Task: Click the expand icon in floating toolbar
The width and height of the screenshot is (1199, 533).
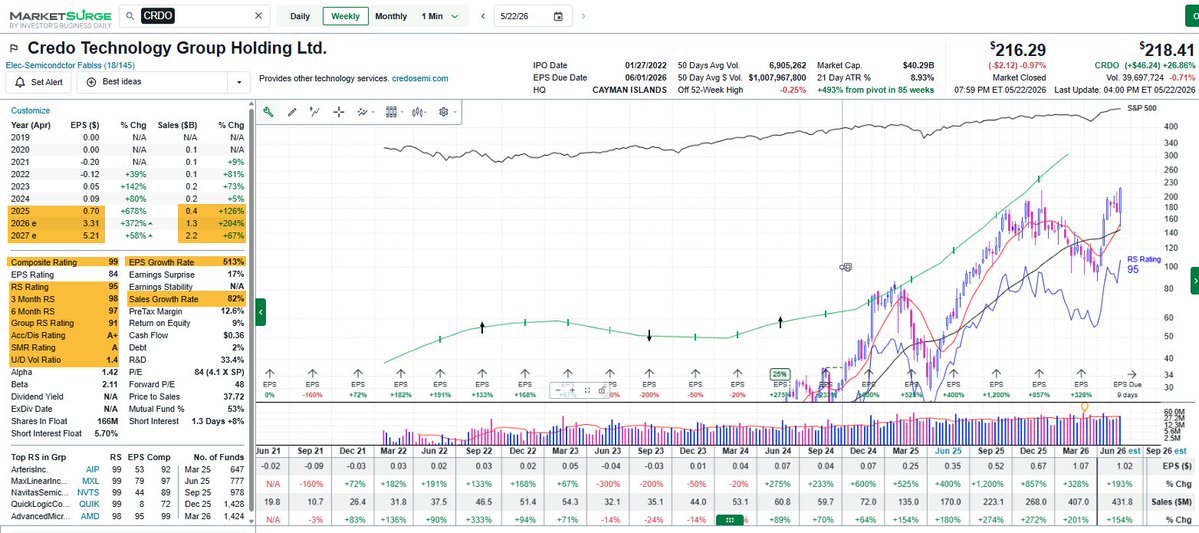Action: 587,390
